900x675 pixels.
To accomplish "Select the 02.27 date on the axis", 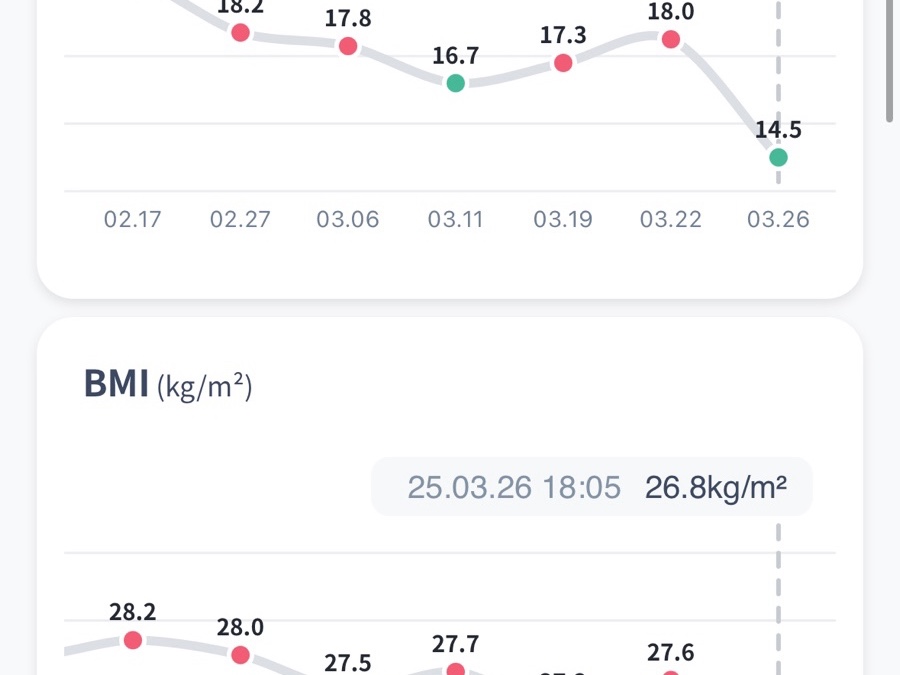I will tap(240, 220).
